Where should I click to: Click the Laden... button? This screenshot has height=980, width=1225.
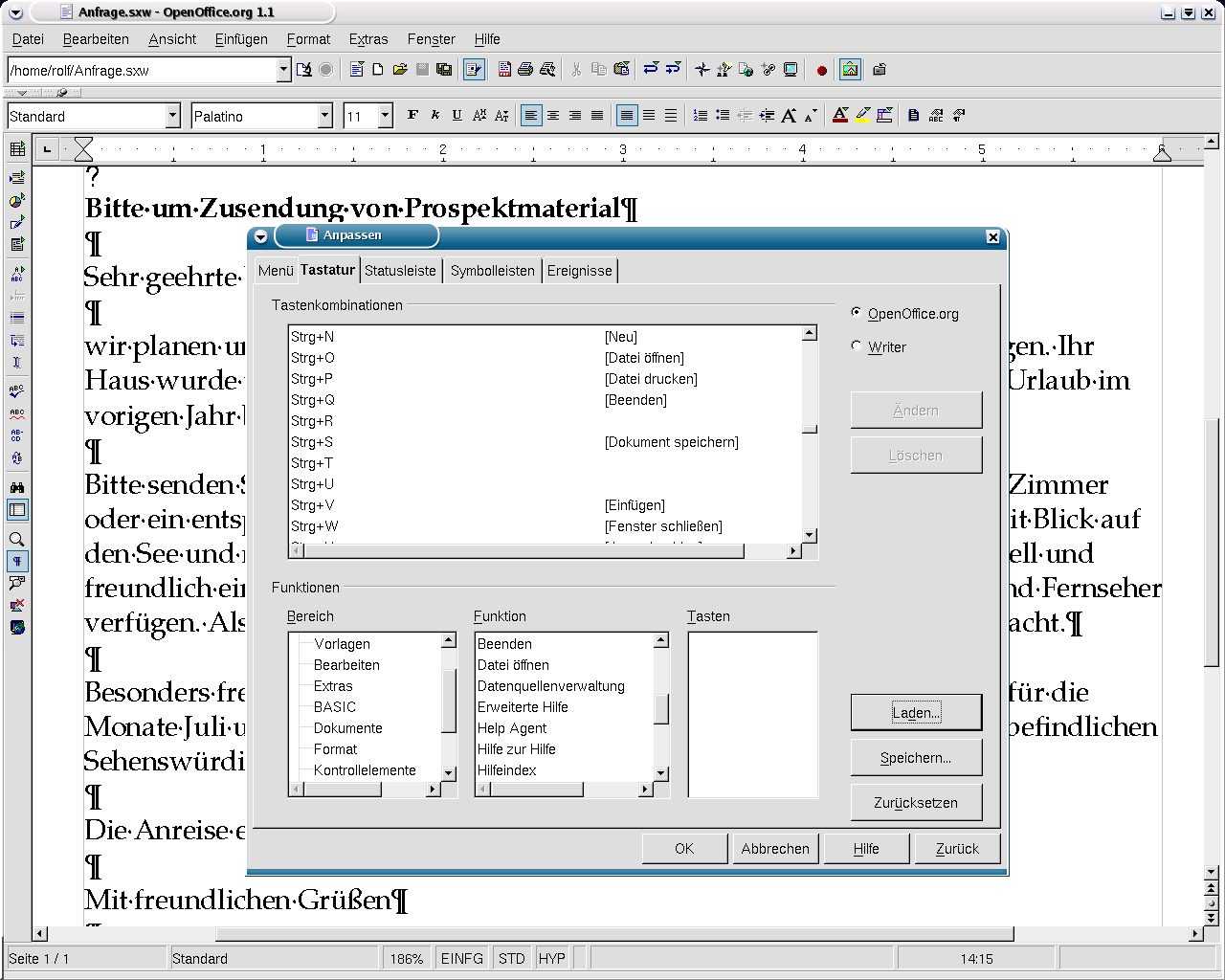[916, 713]
